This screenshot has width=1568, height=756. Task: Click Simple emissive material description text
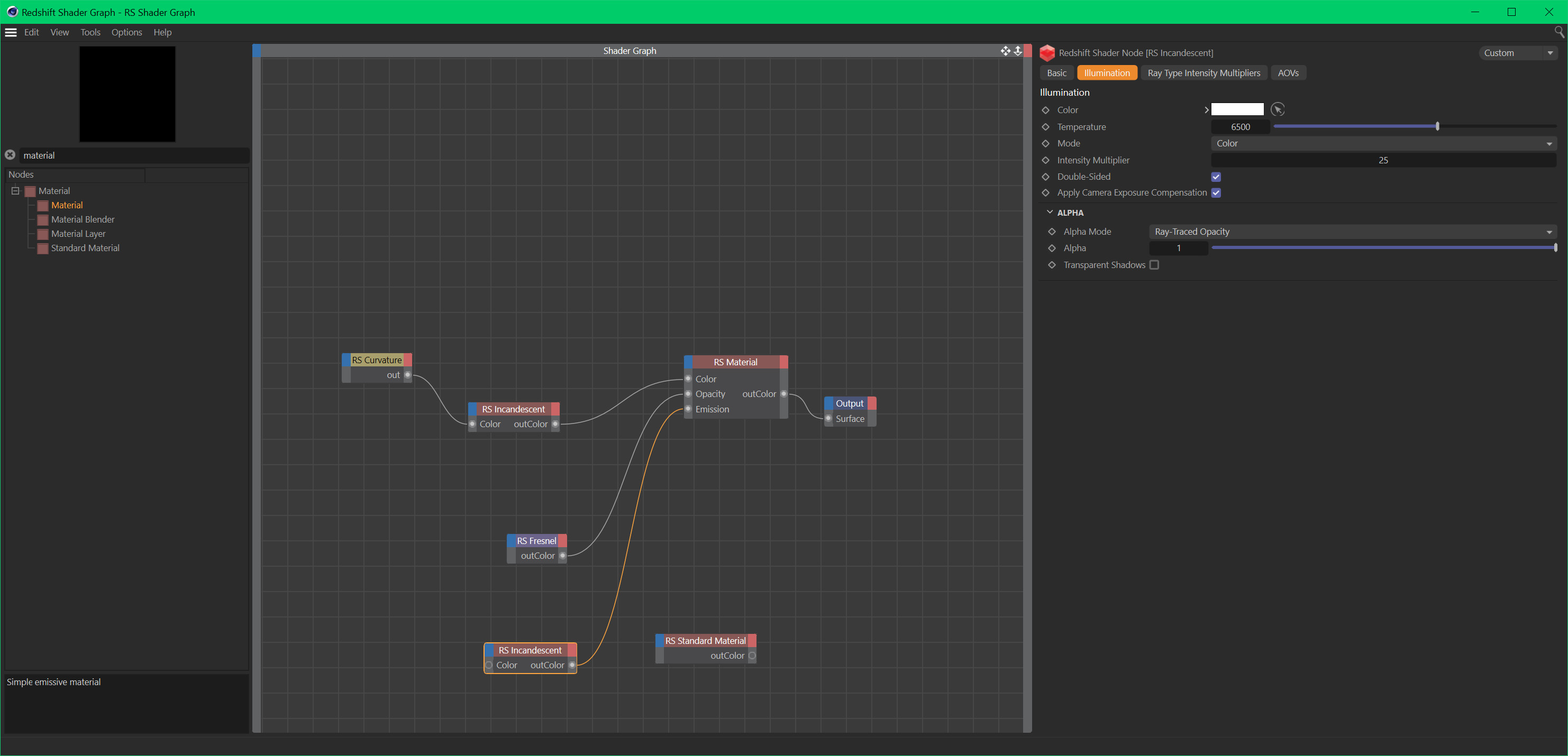[x=53, y=683]
